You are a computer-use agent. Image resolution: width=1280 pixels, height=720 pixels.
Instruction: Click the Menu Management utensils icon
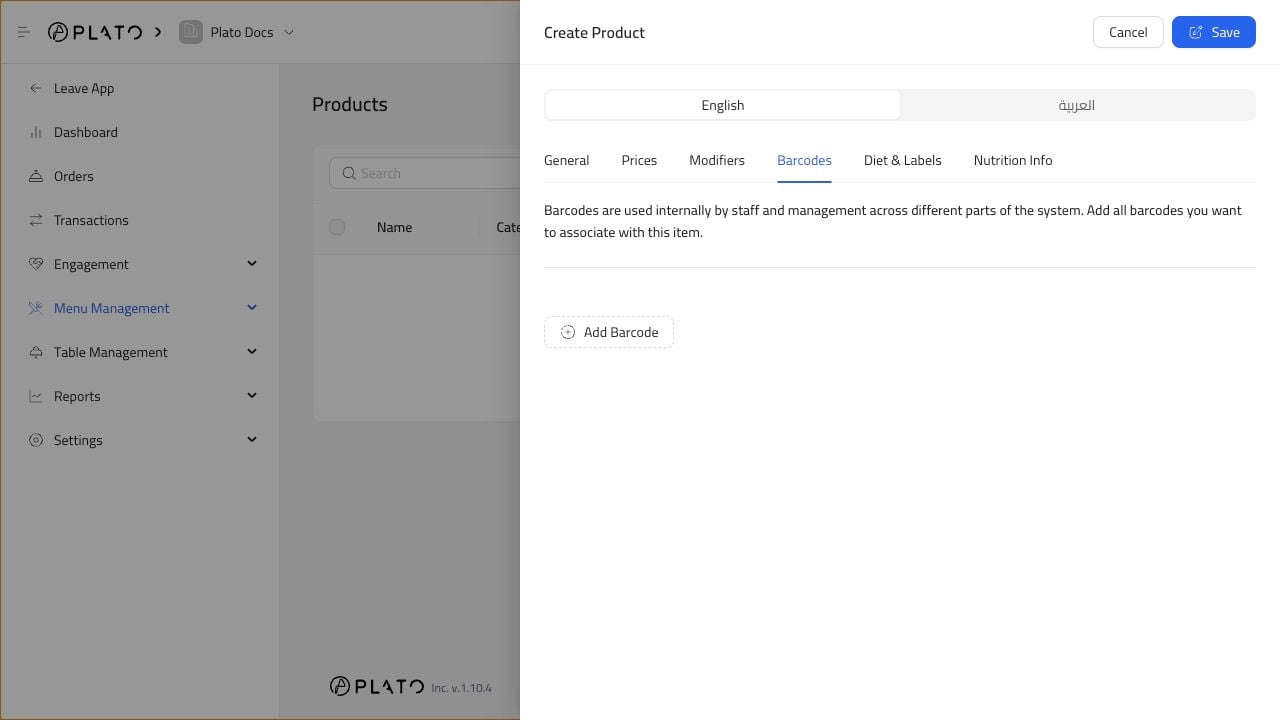36,308
